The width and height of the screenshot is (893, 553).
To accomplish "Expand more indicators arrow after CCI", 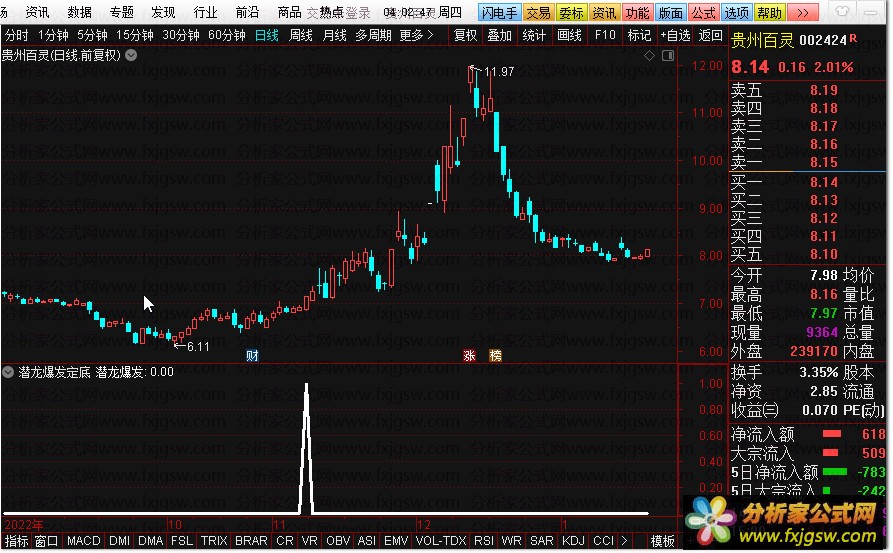I will click(x=624, y=541).
